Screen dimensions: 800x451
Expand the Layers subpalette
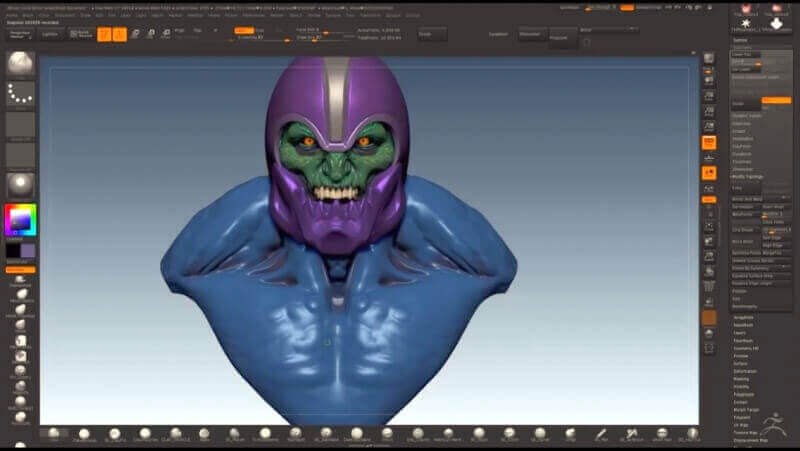[x=740, y=333]
